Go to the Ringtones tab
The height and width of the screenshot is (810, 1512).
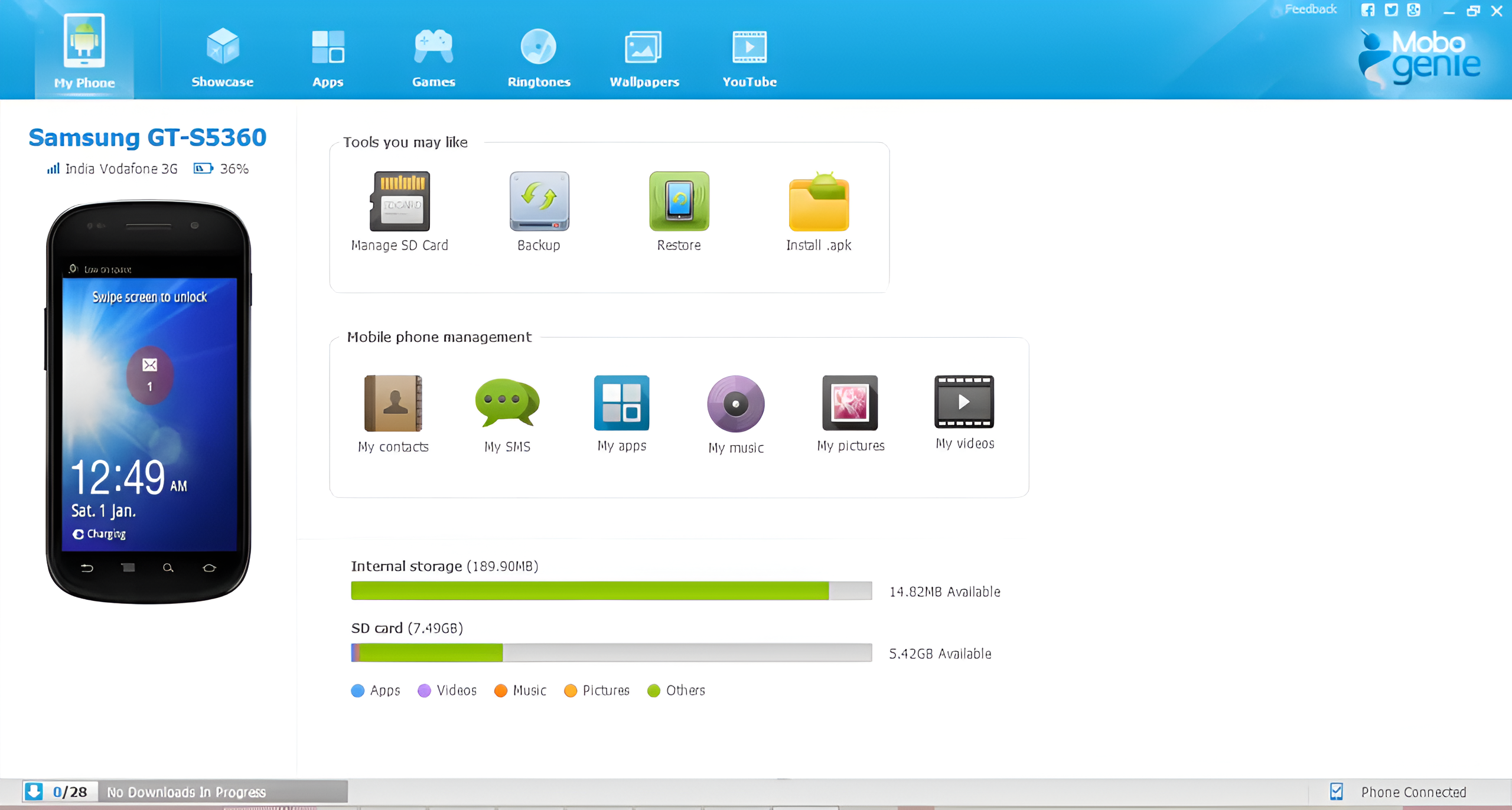click(539, 57)
